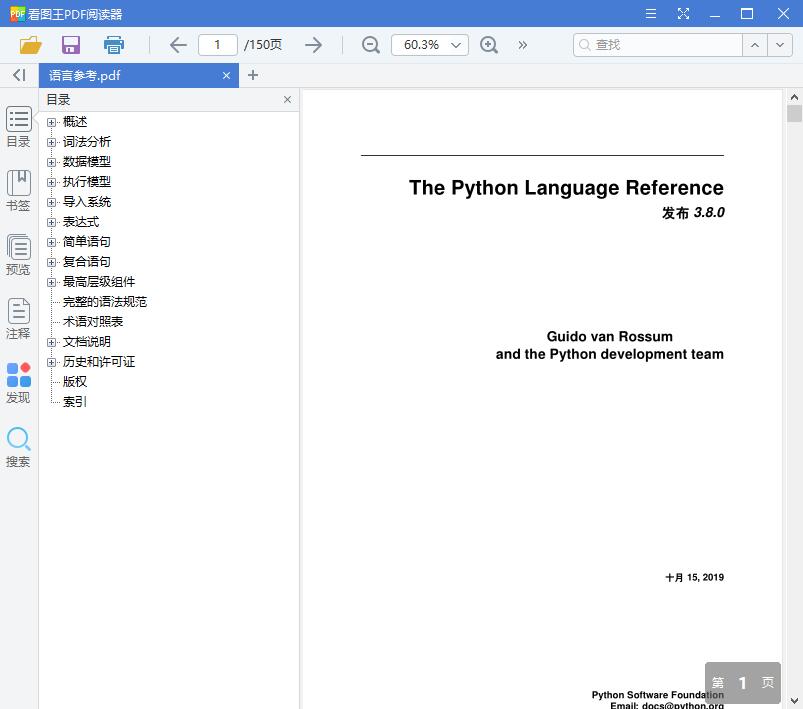Zoom in using the magnifier plus icon
The width and height of the screenshot is (803, 709).
(489, 44)
